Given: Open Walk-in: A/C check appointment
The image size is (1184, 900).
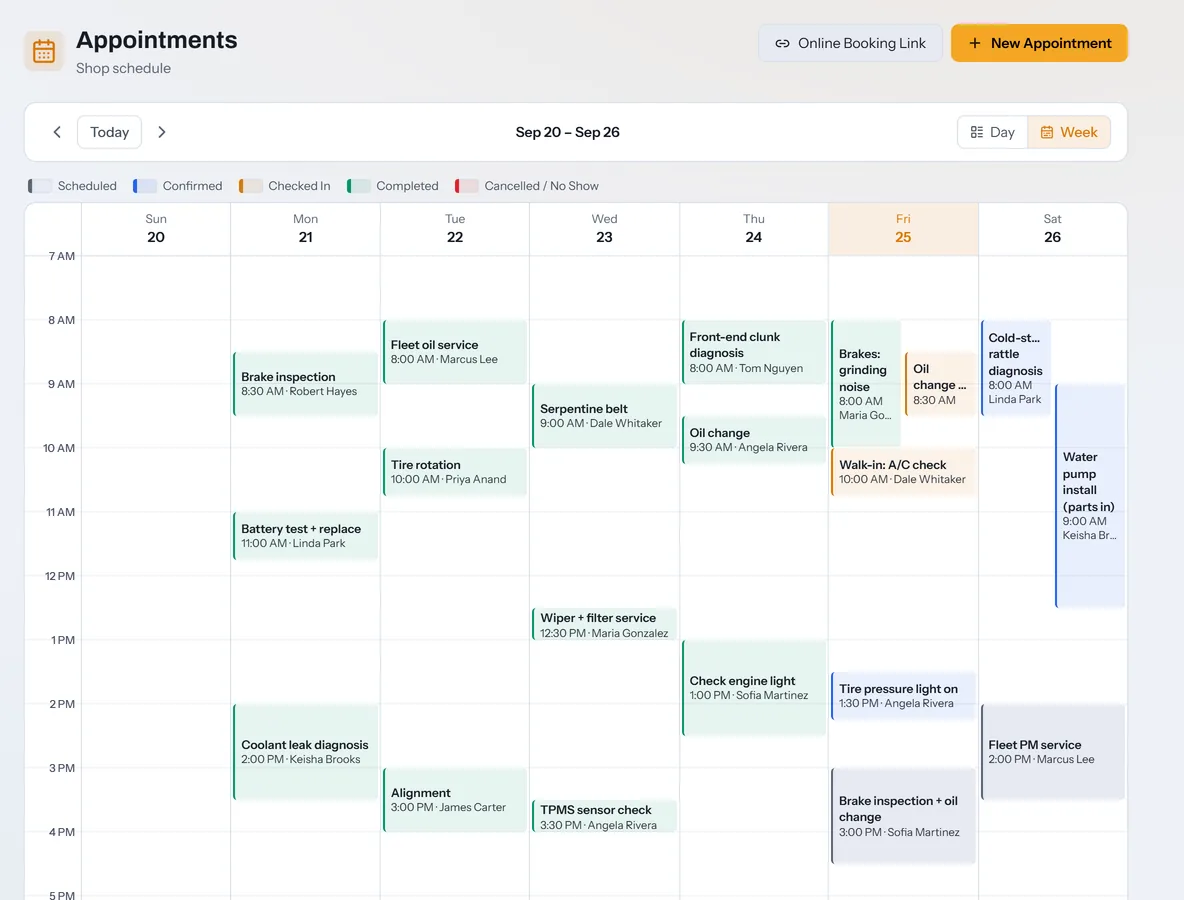Looking at the screenshot, I should [903, 472].
